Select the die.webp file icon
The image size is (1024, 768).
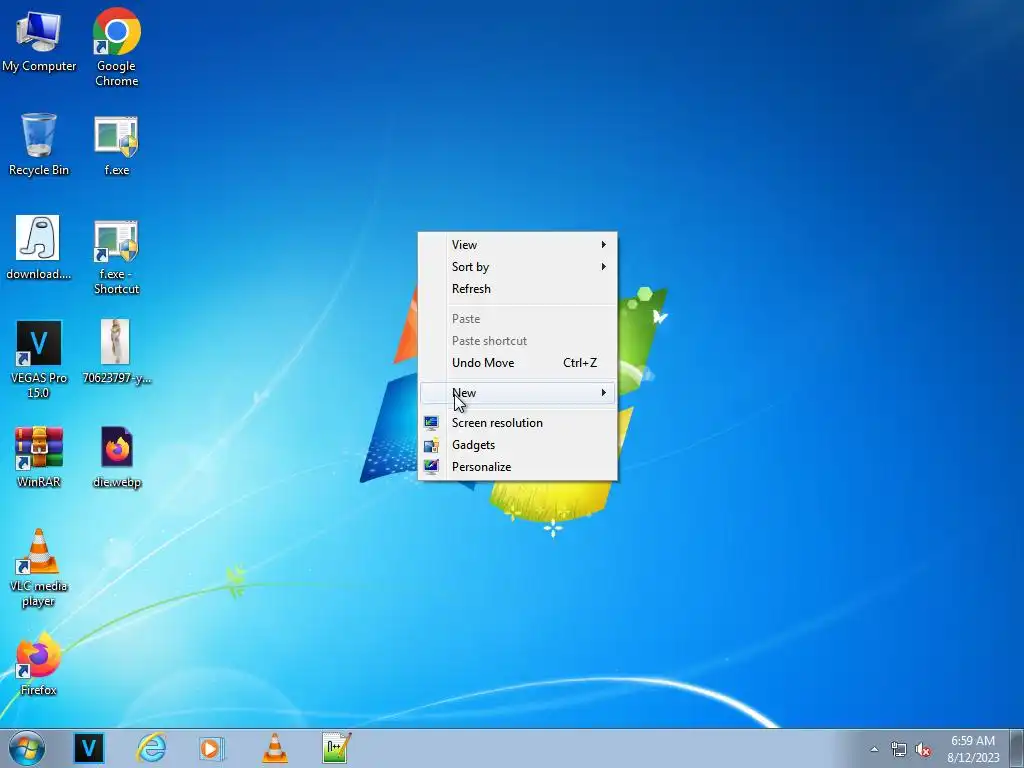click(x=117, y=457)
